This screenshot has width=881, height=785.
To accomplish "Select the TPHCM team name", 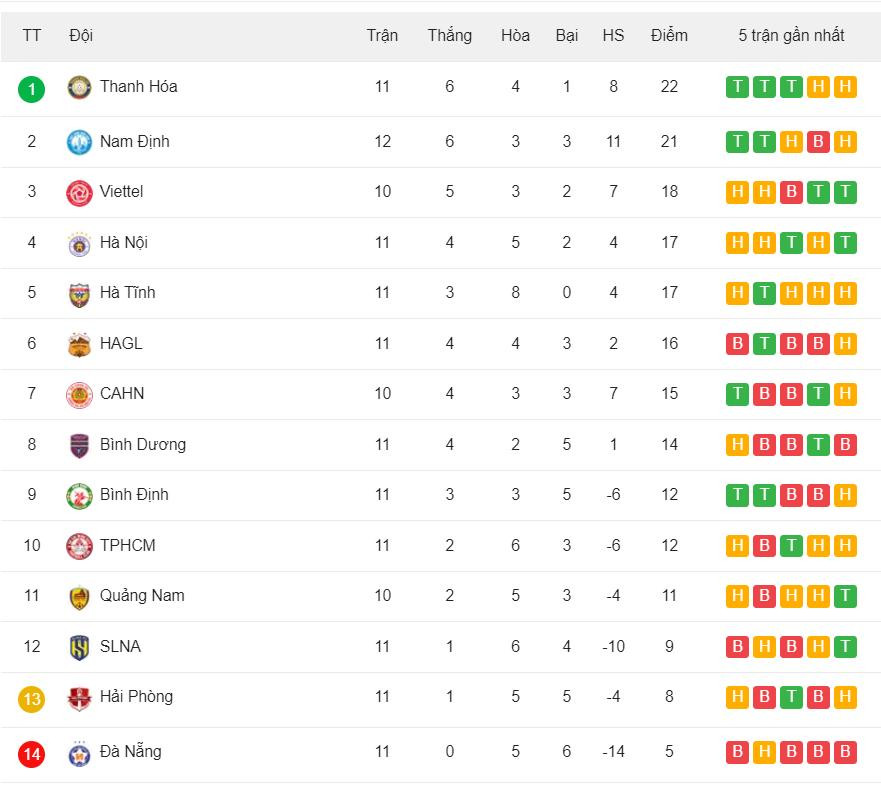I will 127,545.
